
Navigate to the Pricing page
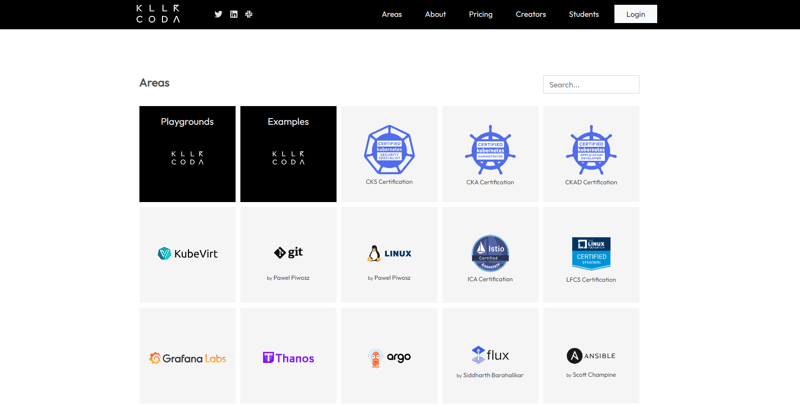coord(481,14)
